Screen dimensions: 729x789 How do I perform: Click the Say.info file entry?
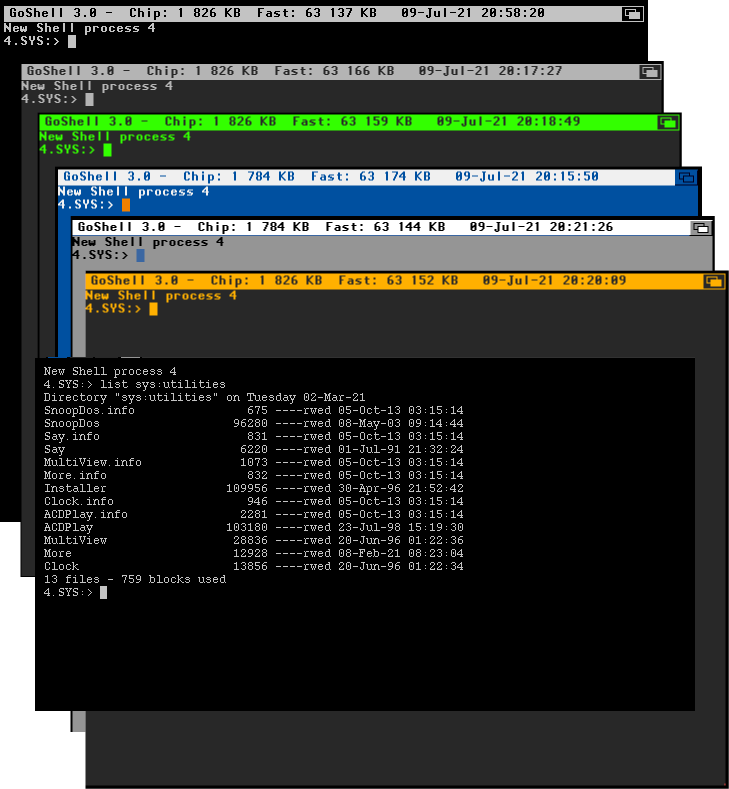coord(254,437)
